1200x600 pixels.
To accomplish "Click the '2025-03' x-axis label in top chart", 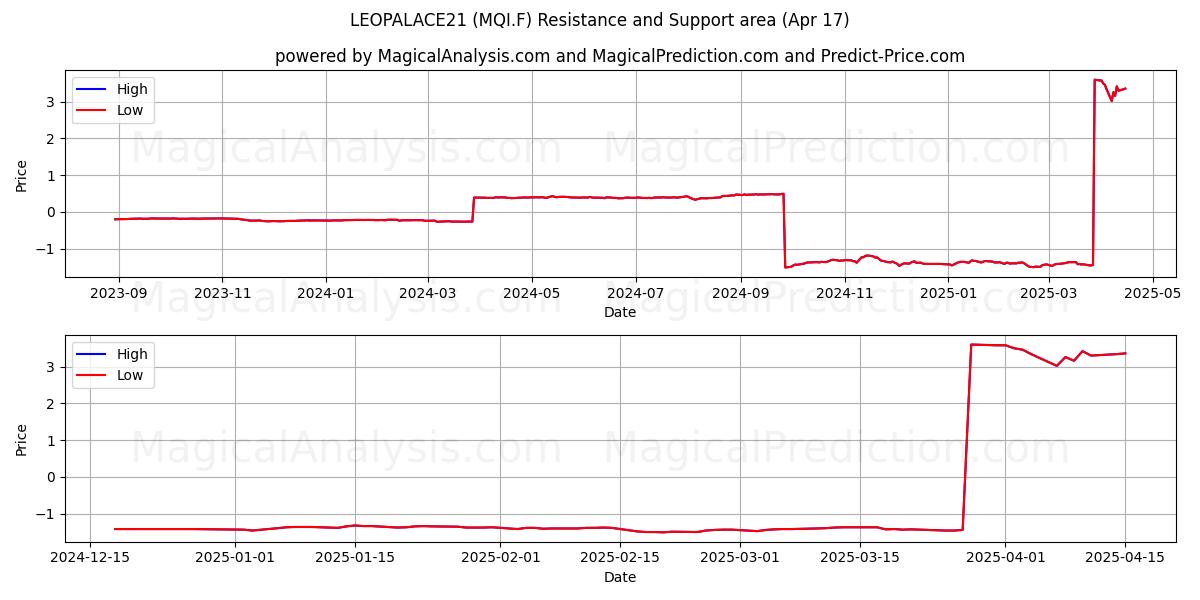I will (1049, 294).
